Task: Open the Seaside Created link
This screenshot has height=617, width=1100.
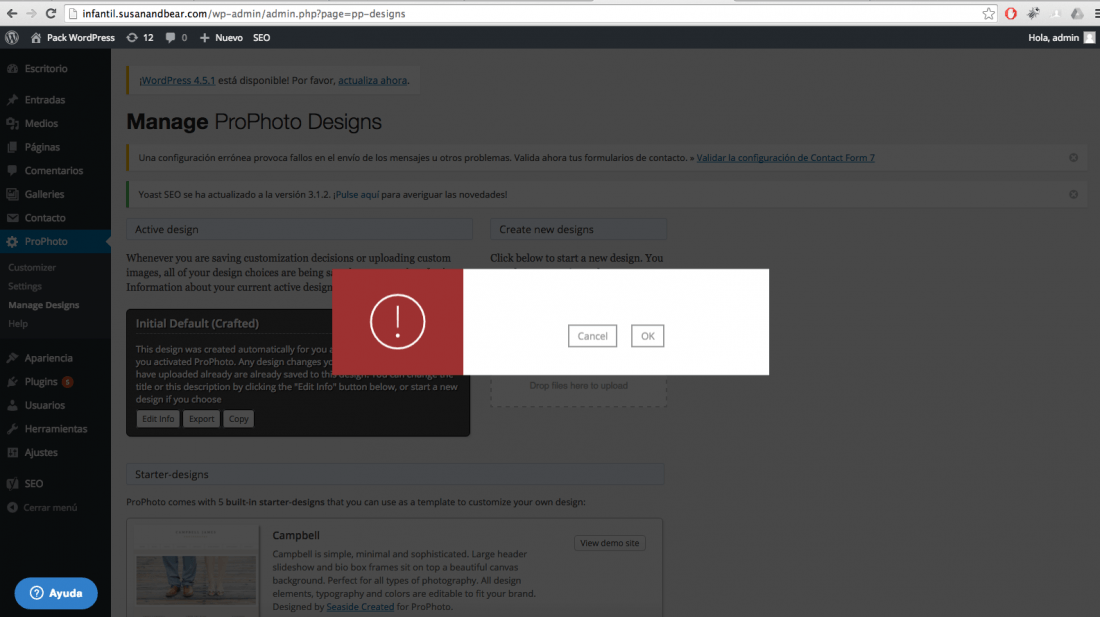Action: [360, 607]
